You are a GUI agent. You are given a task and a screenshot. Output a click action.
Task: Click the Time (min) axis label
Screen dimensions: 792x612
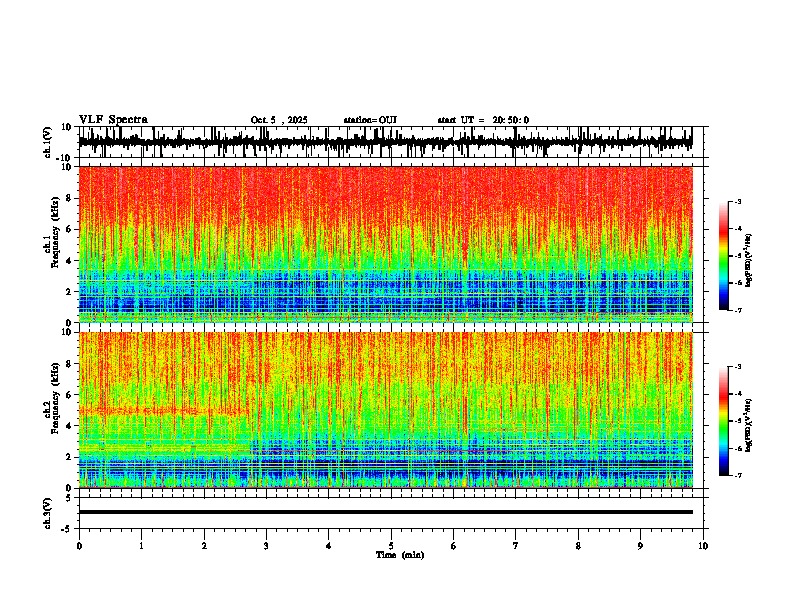pos(400,555)
